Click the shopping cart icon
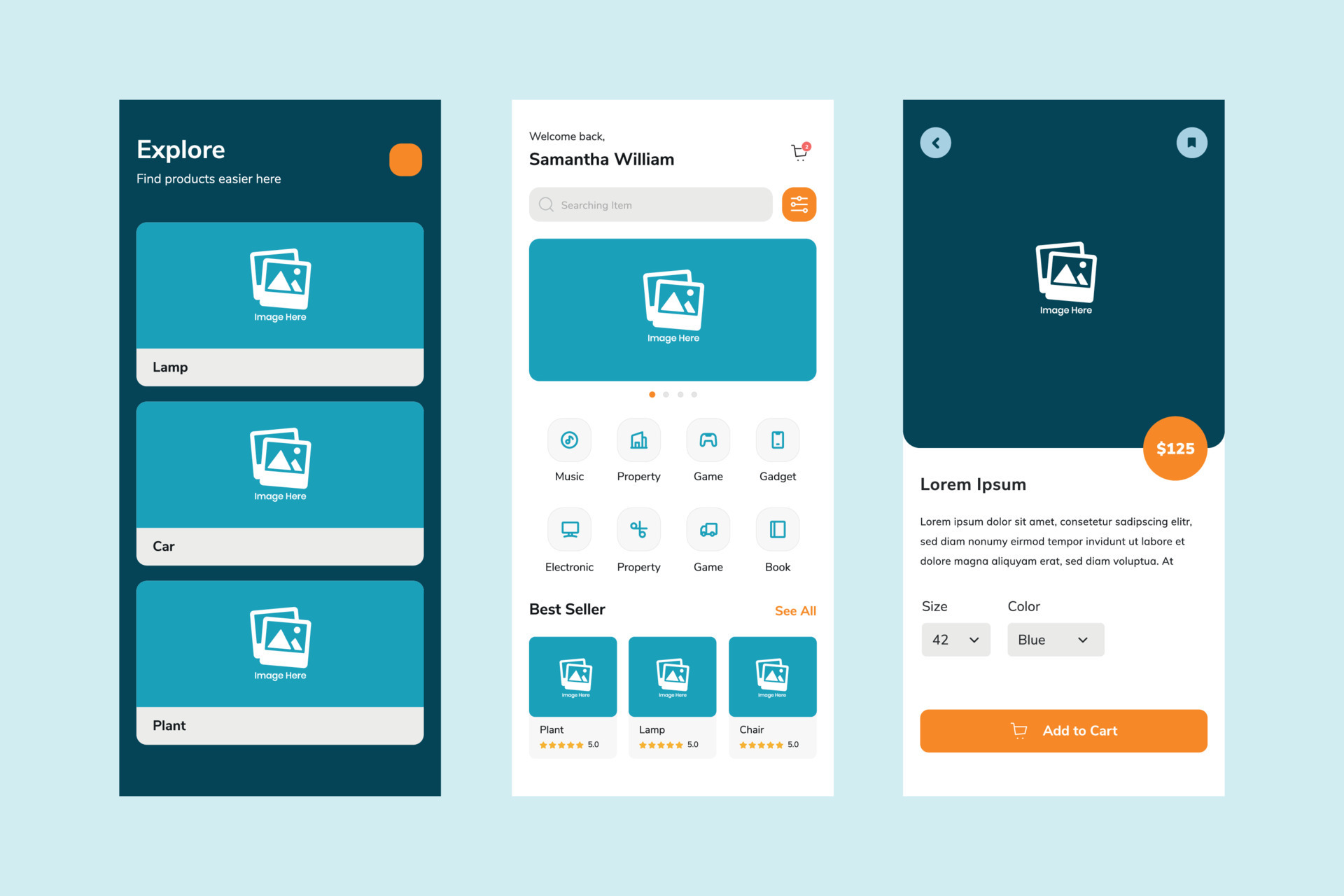 pos(800,152)
